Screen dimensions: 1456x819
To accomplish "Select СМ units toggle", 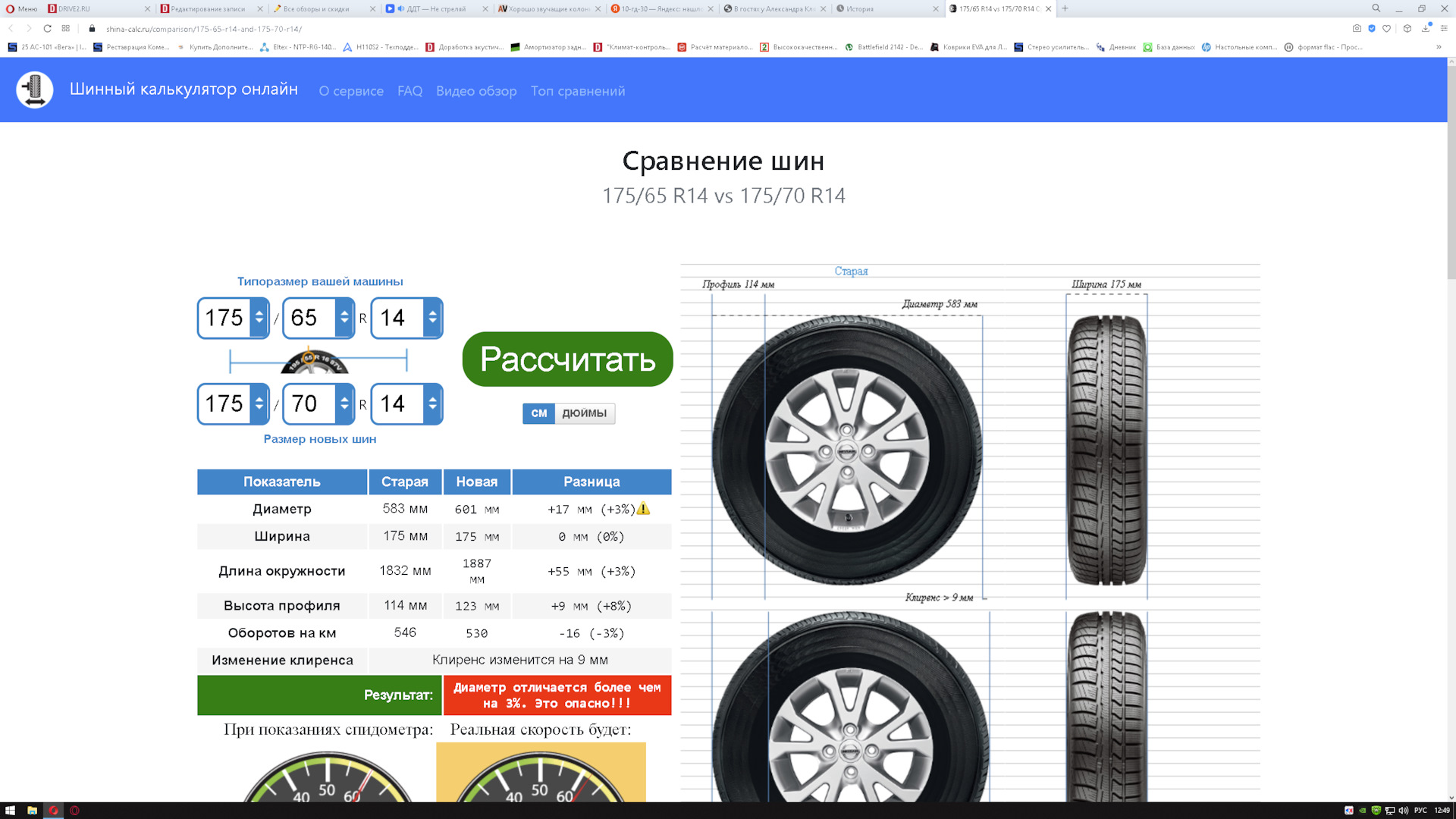I will [x=538, y=413].
